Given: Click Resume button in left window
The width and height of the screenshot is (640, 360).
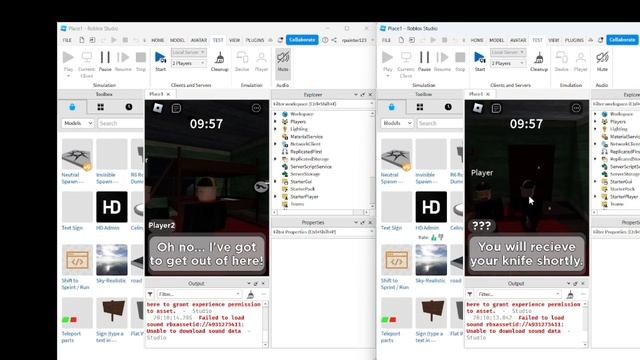Looking at the screenshot, I should [123, 61].
